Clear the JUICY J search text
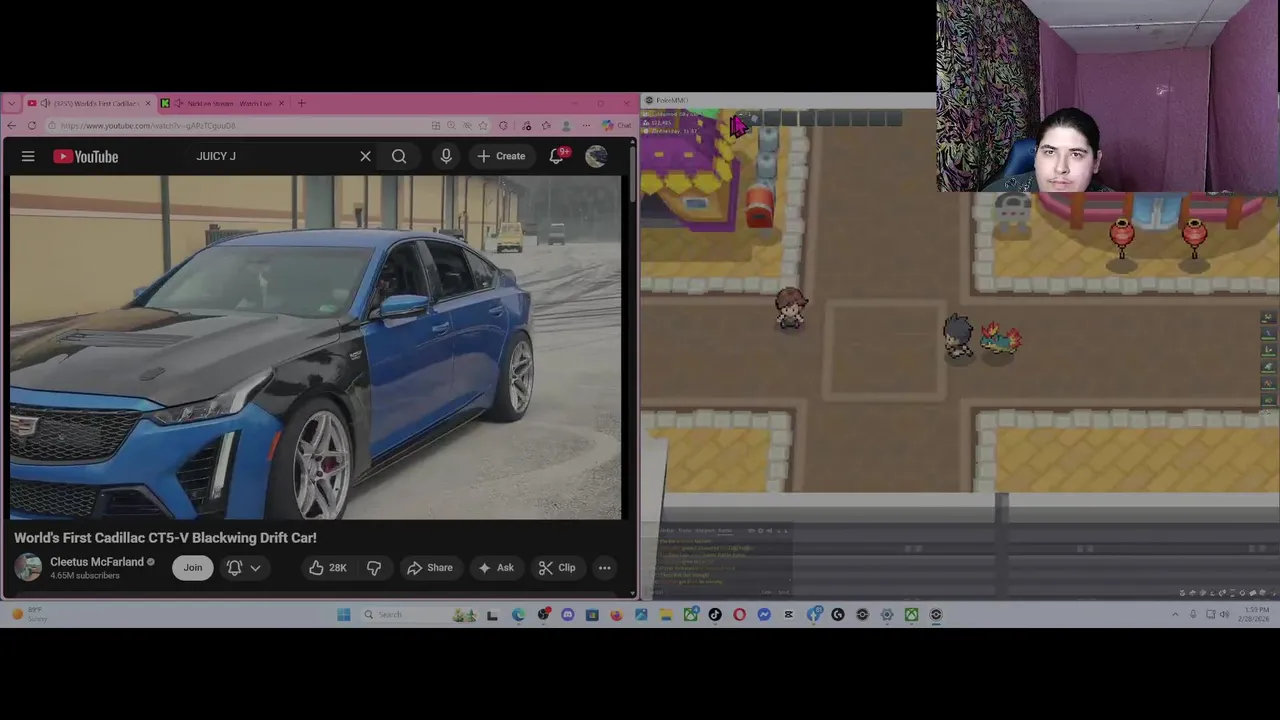Image resolution: width=1280 pixels, height=720 pixels. tap(365, 156)
